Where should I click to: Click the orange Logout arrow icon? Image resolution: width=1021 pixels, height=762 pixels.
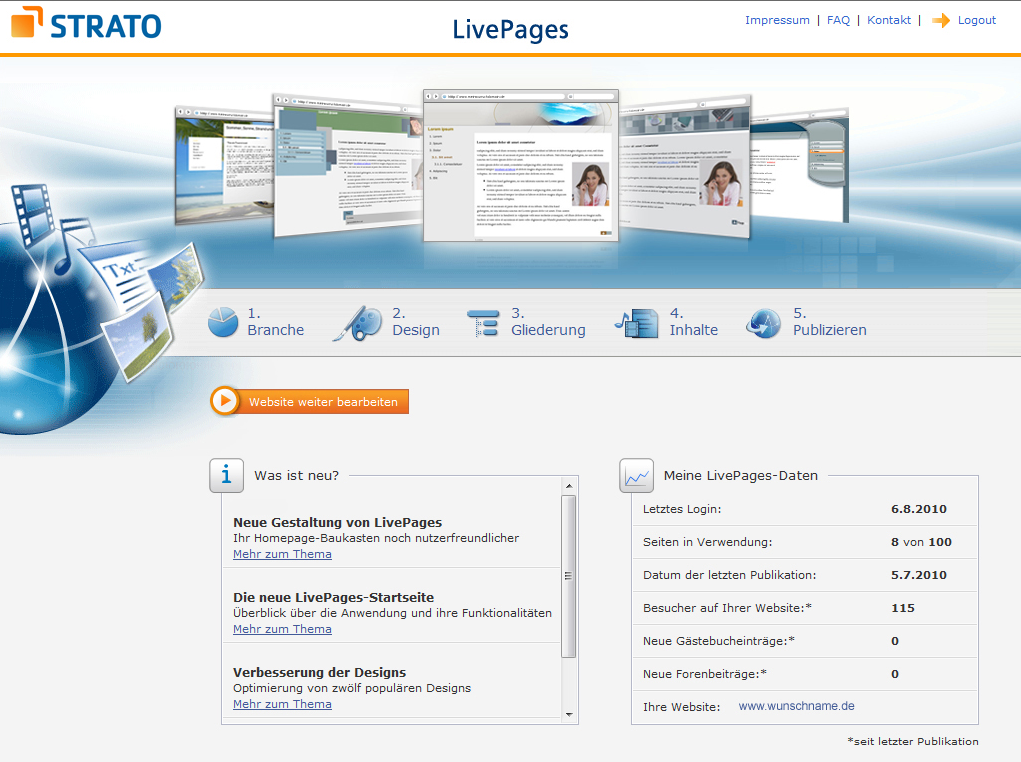(x=940, y=21)
